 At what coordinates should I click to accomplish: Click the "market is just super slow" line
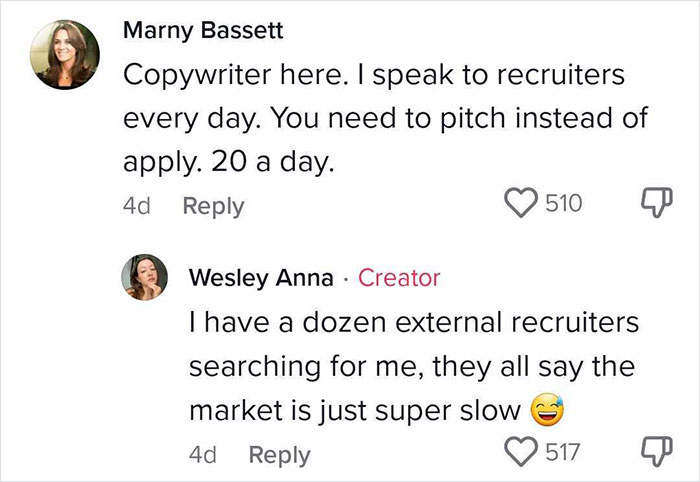pos(355,411)
